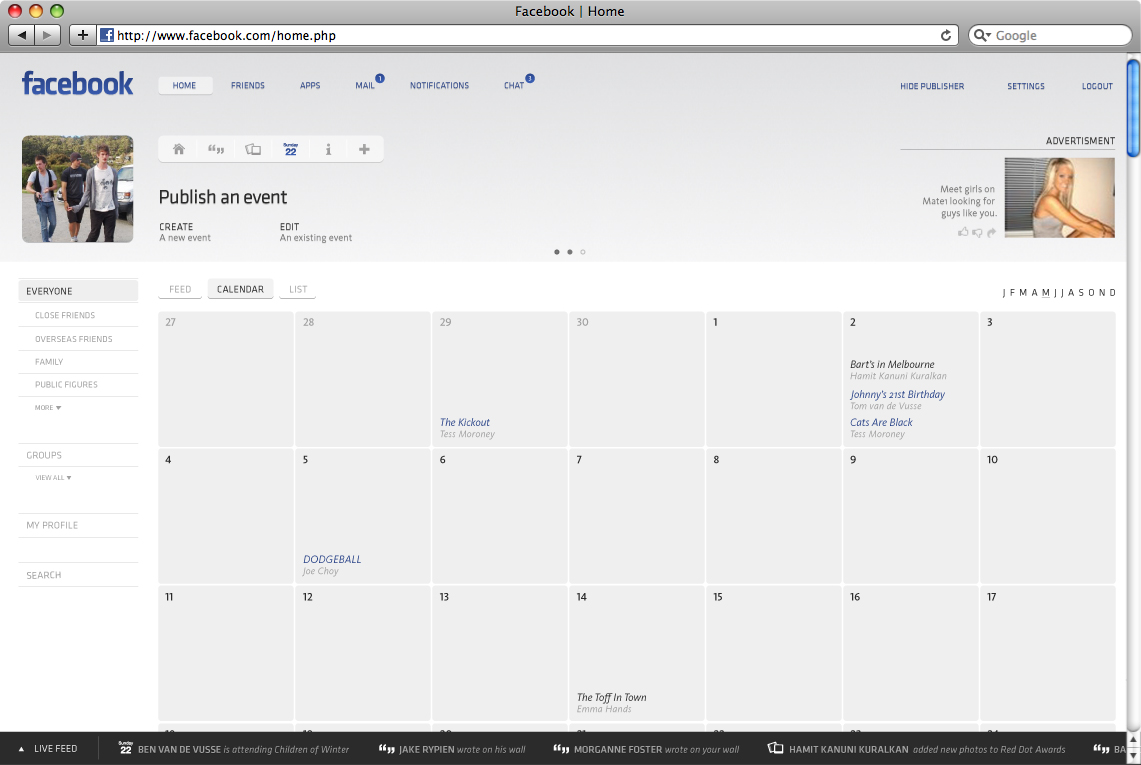Click the Mail notification badge
This screenshot has height=765, width=1141.
[x=380, y=78]
